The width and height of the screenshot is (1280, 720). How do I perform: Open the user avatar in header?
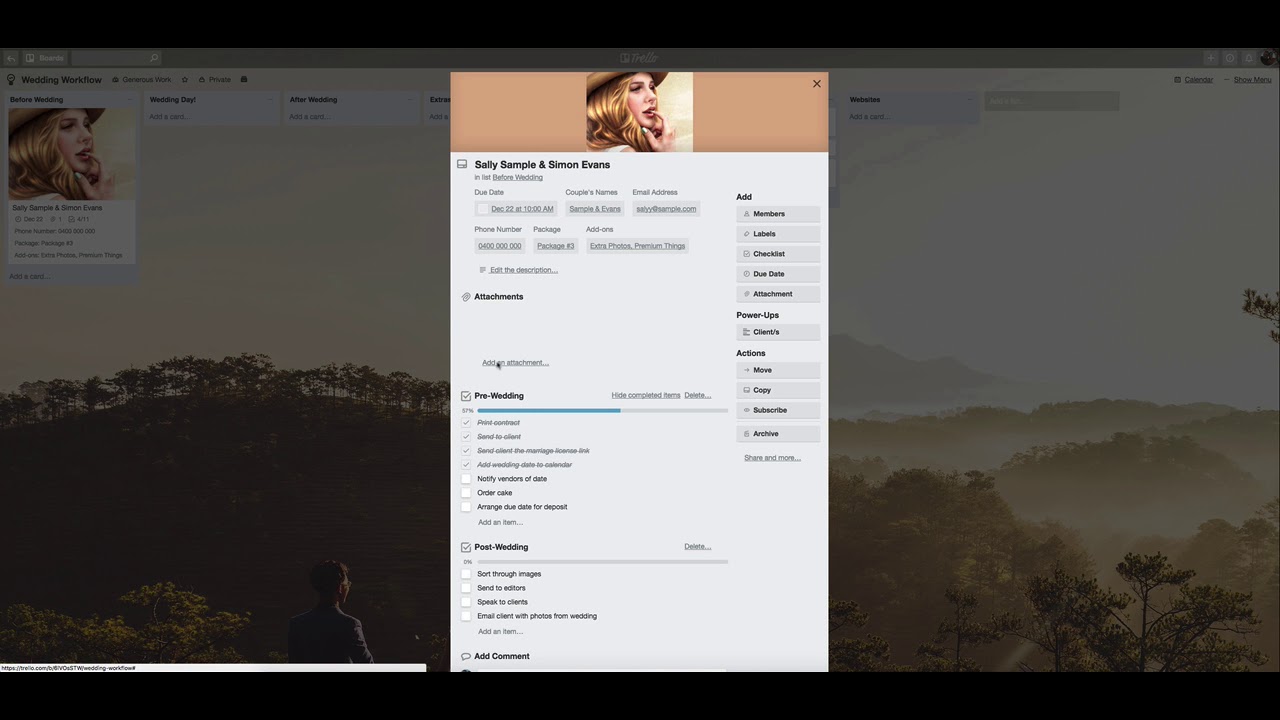[1268, 58]
